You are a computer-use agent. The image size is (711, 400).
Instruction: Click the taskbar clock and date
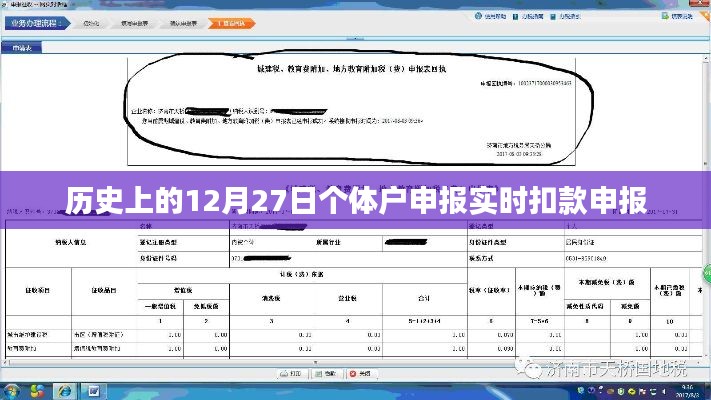[687, 391]
